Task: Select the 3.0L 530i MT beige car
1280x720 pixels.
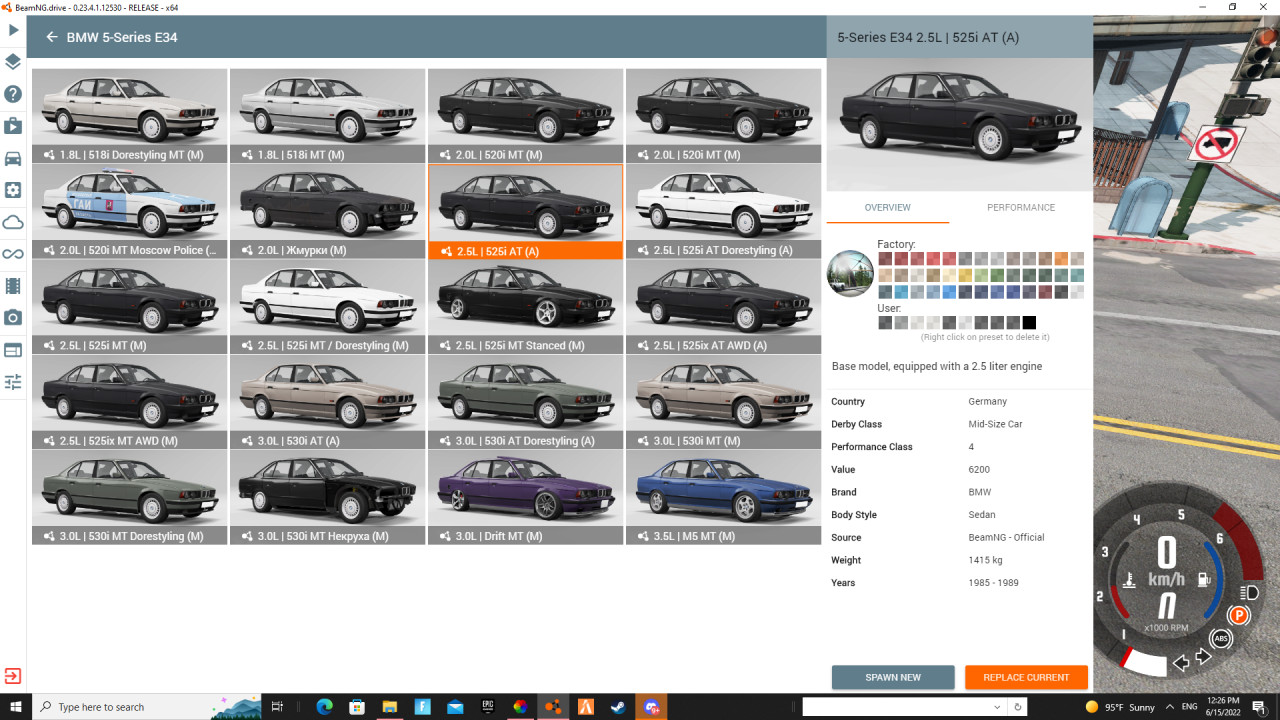Action: click(x=724, y=401)
